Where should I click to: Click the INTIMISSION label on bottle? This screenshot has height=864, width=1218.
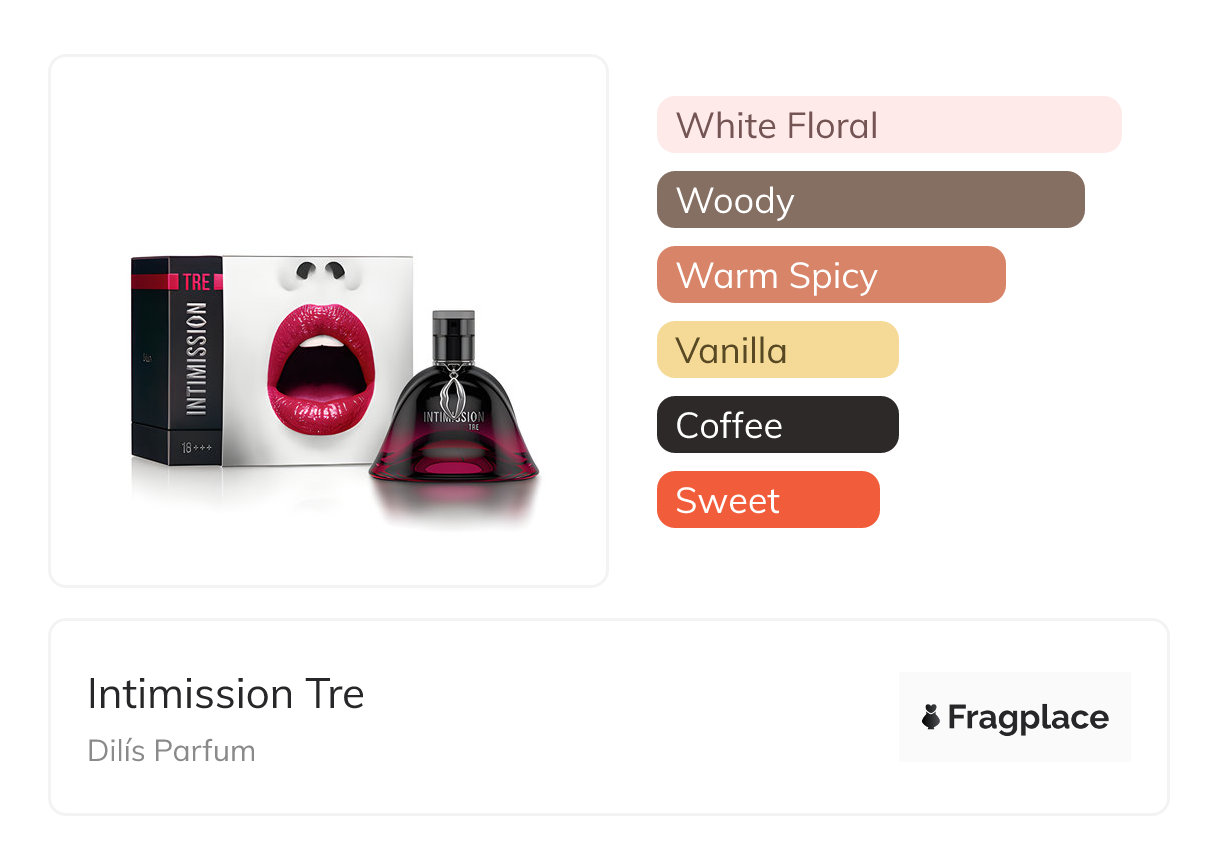coord(454,416)
